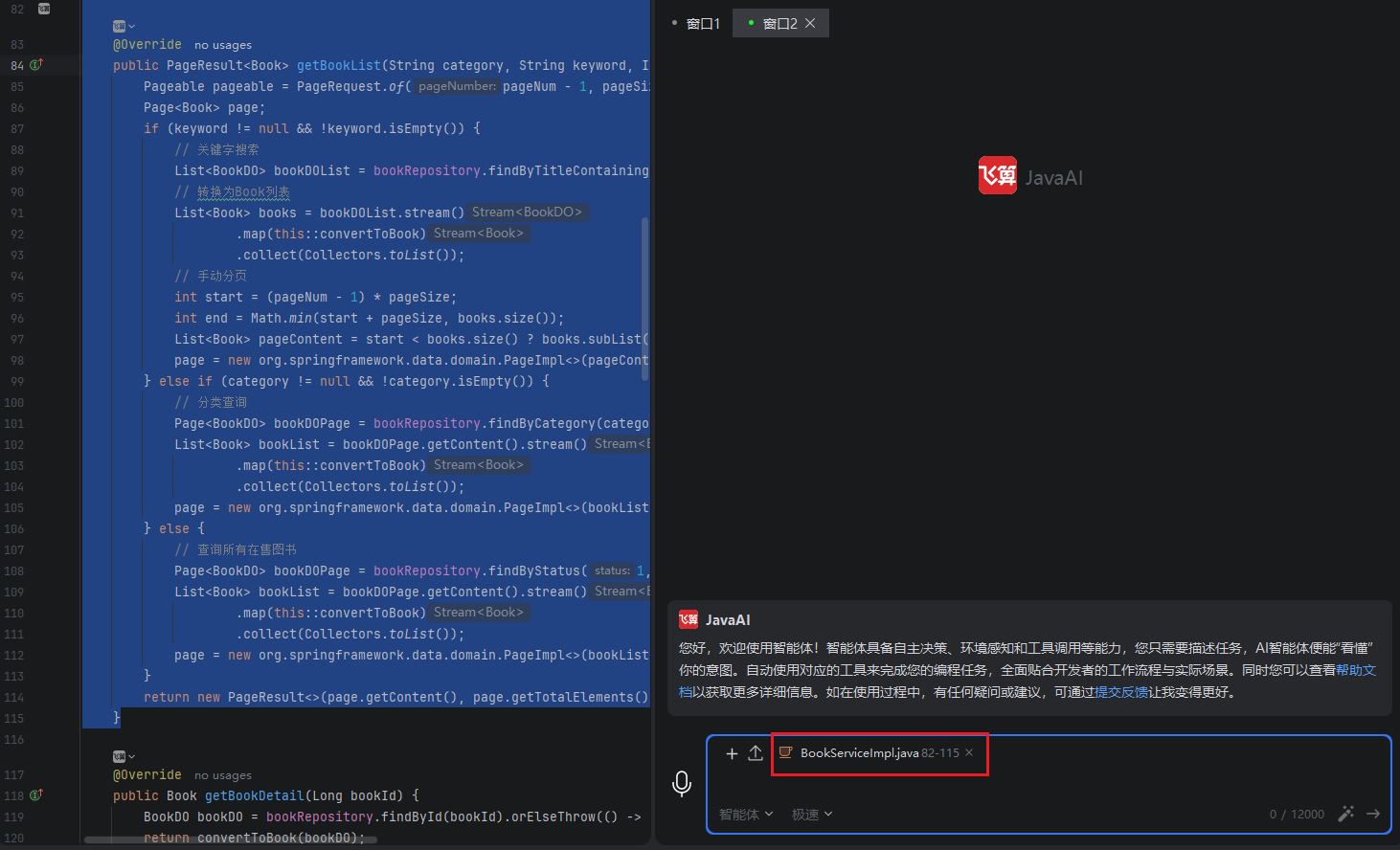Click the magic wand prompt optimize icon

point(1345,814)
